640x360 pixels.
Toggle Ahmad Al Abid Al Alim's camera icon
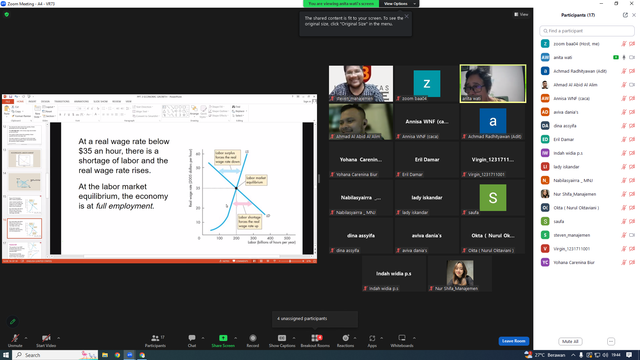[x=632, y=85]
